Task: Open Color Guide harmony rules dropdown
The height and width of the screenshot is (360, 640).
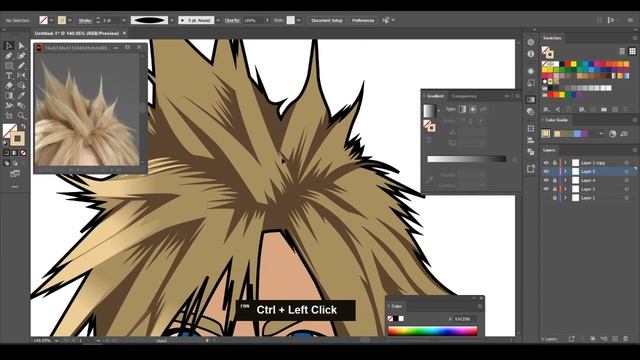Action: coord(601,133)
